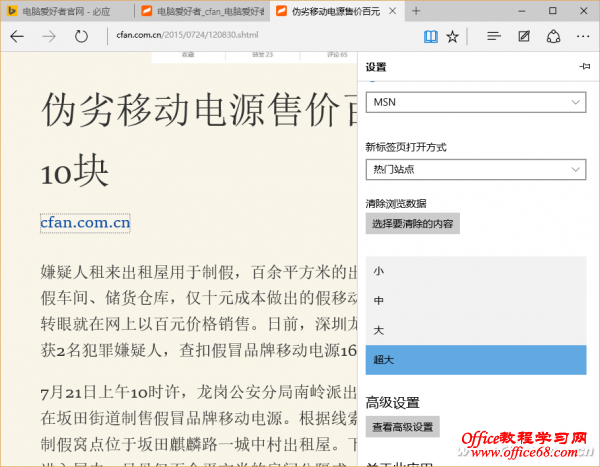This screenshot has width=600, height=467.
Task: Choose 中 font size option
Action: pyautogui.click(x=476, y=300)
